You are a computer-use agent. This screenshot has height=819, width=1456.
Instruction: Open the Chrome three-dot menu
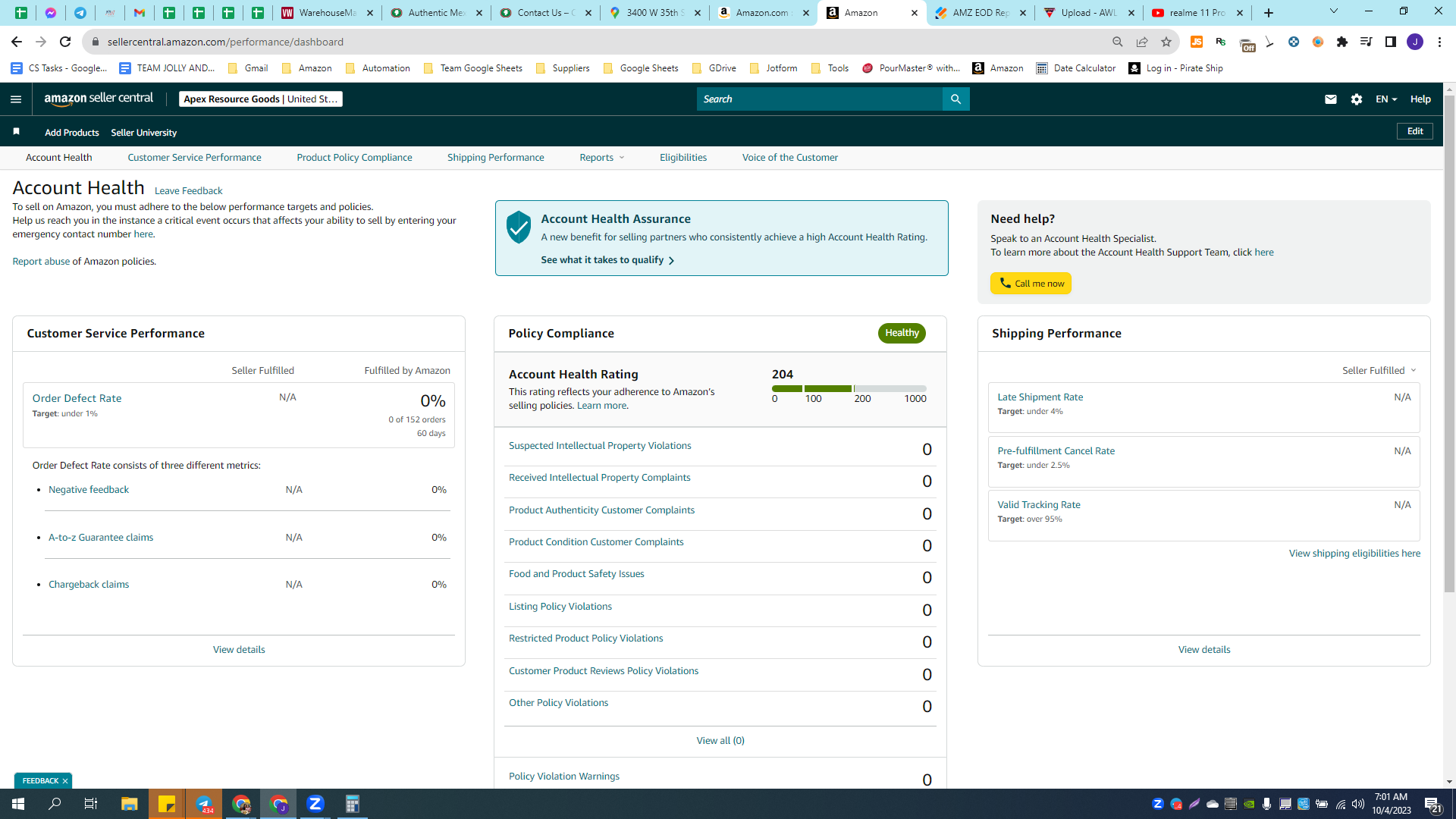point(1439,42)
